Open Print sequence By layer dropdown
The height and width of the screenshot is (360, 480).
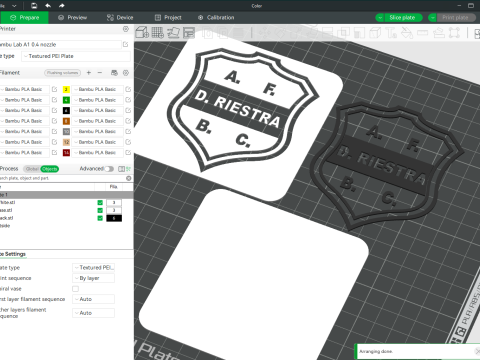94,278
